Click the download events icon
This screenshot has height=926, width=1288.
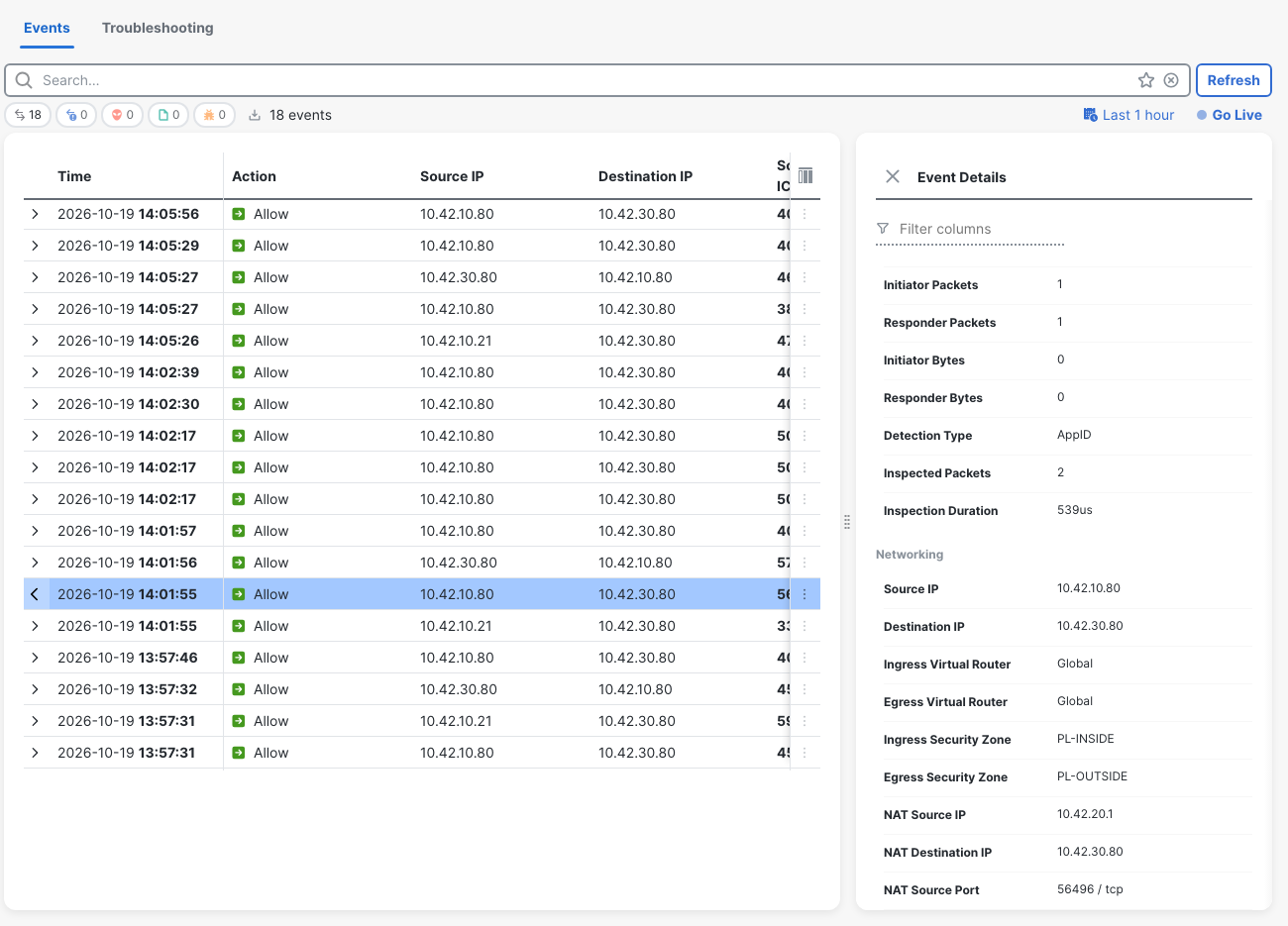[255, 115]
